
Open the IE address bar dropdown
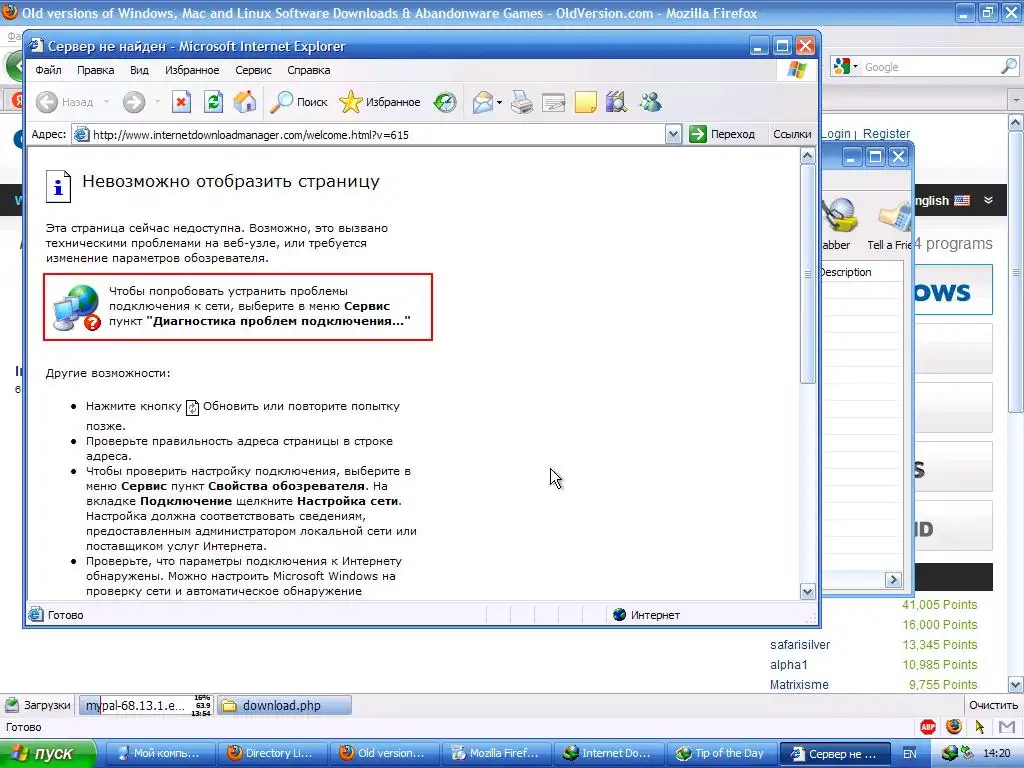coord(673,135)
